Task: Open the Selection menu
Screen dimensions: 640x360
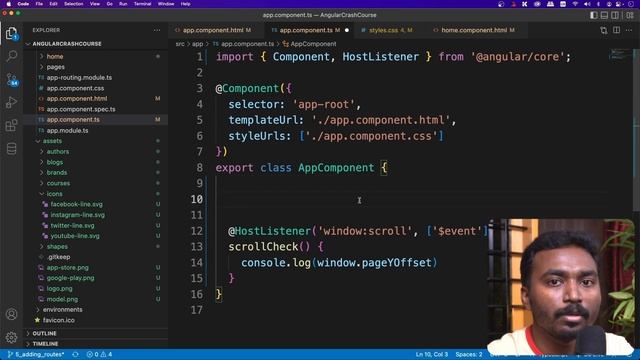Action: click(x=73, y=4)
